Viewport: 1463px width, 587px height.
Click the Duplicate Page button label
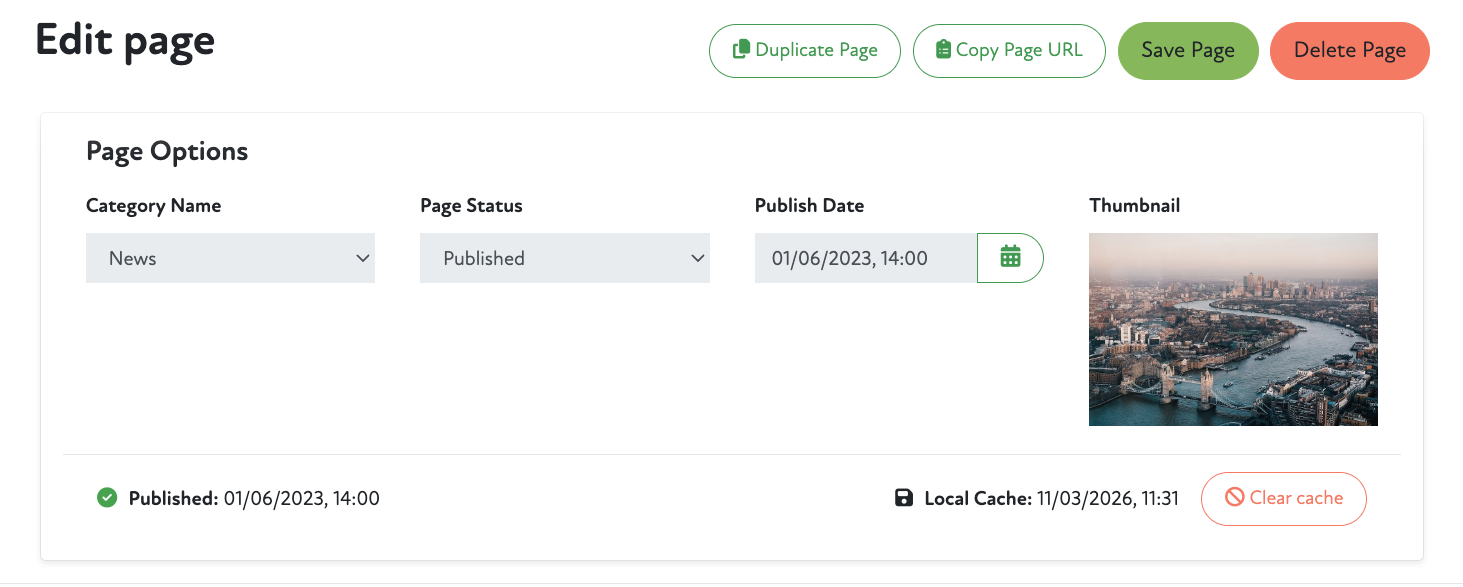coord(816,50)
